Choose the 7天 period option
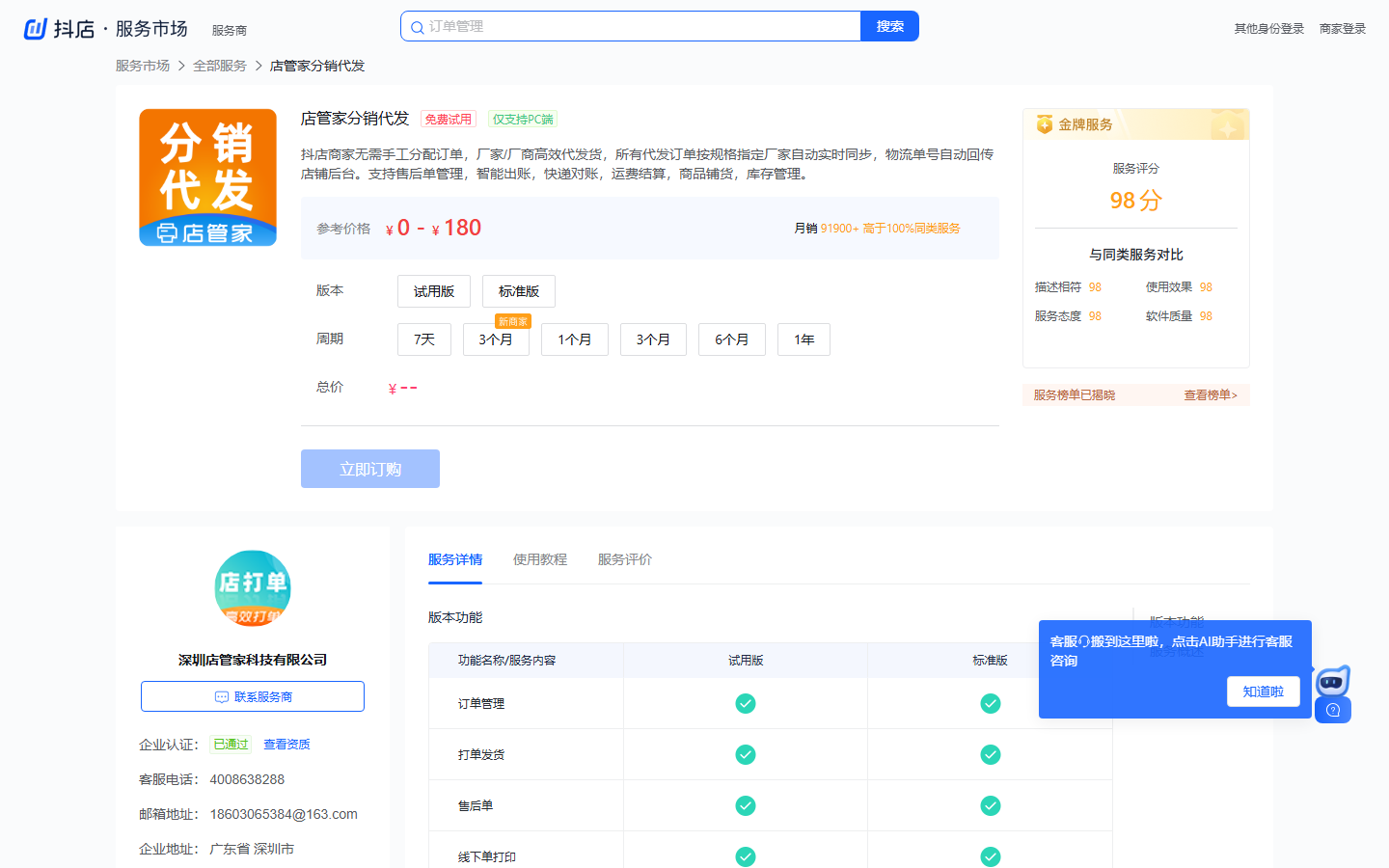The image size is (1389, 868). [x=424, y=339]
